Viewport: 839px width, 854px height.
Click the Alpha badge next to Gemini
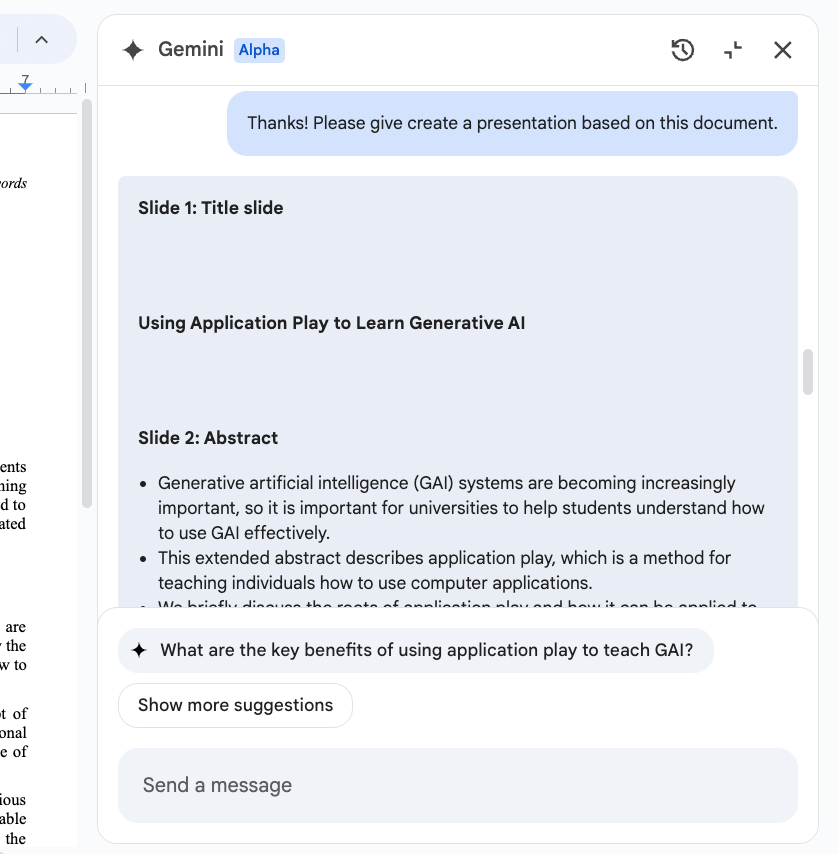[259, 50]
